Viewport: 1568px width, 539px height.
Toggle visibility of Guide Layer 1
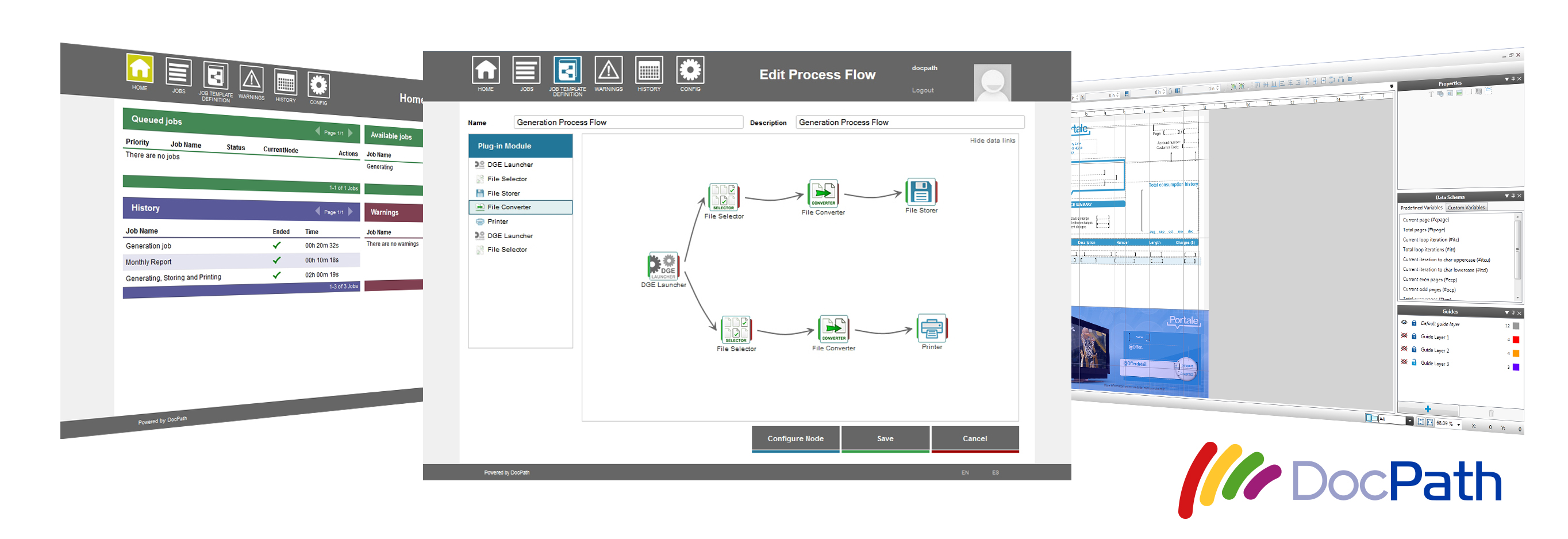(x=1404, y=335)
